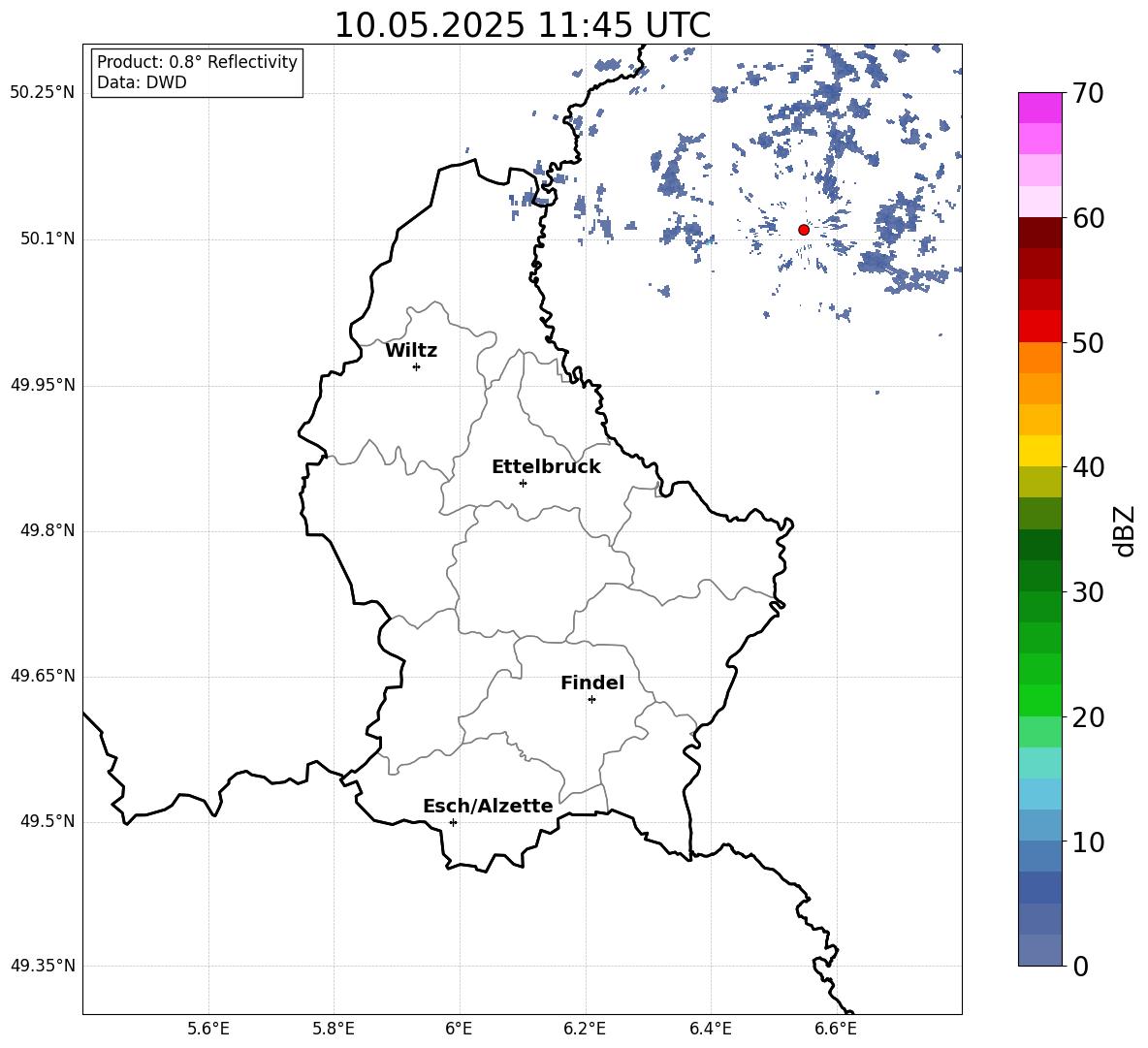Image resolution: width=1148 pixels, height=1048 pixels.
Task: Click the Ettelbruck station cross marker
Action: (x=523, y=483)
